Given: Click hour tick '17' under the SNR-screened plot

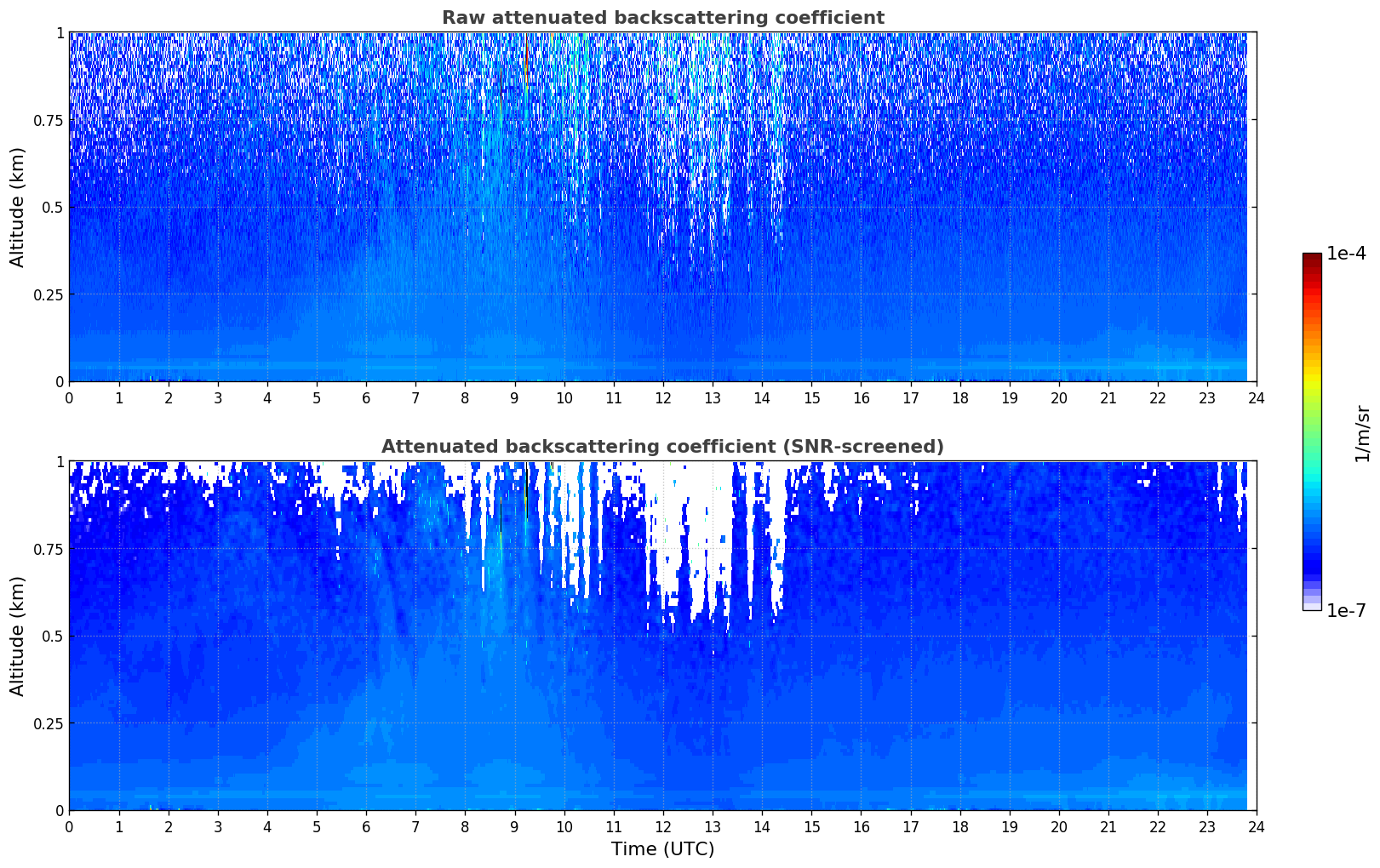Looking at the screenshot, I should point(910,826).
